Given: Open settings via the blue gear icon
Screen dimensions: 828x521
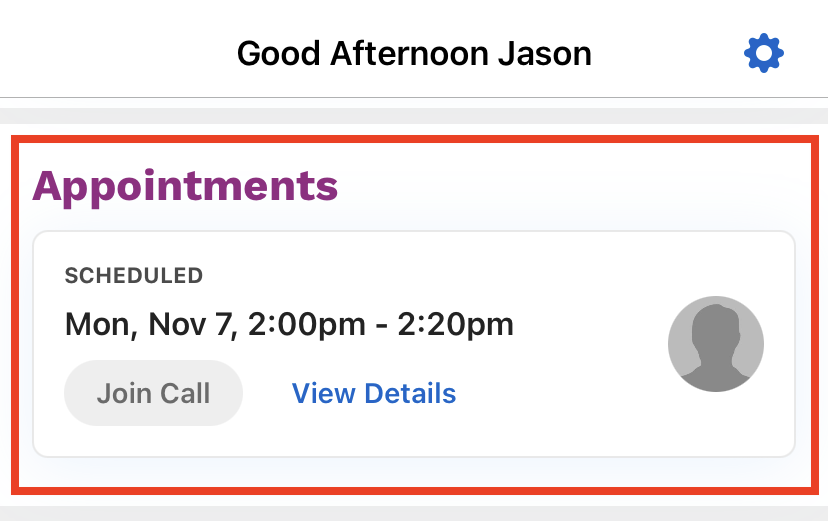Looking at the screenshot, I should coord(764,53).
